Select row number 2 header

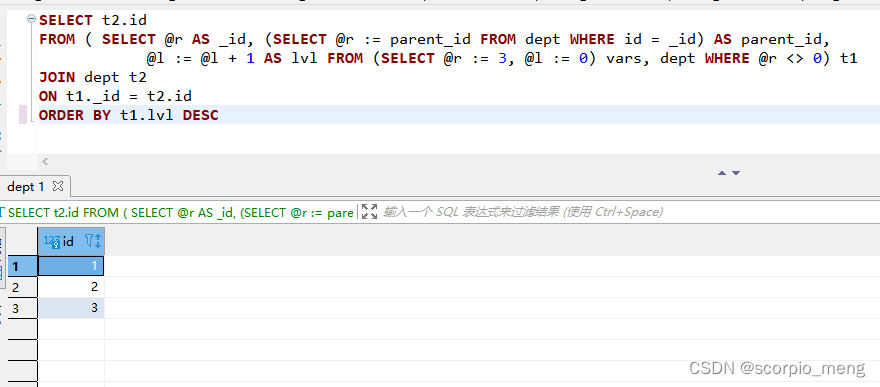[x=22, y=287]
